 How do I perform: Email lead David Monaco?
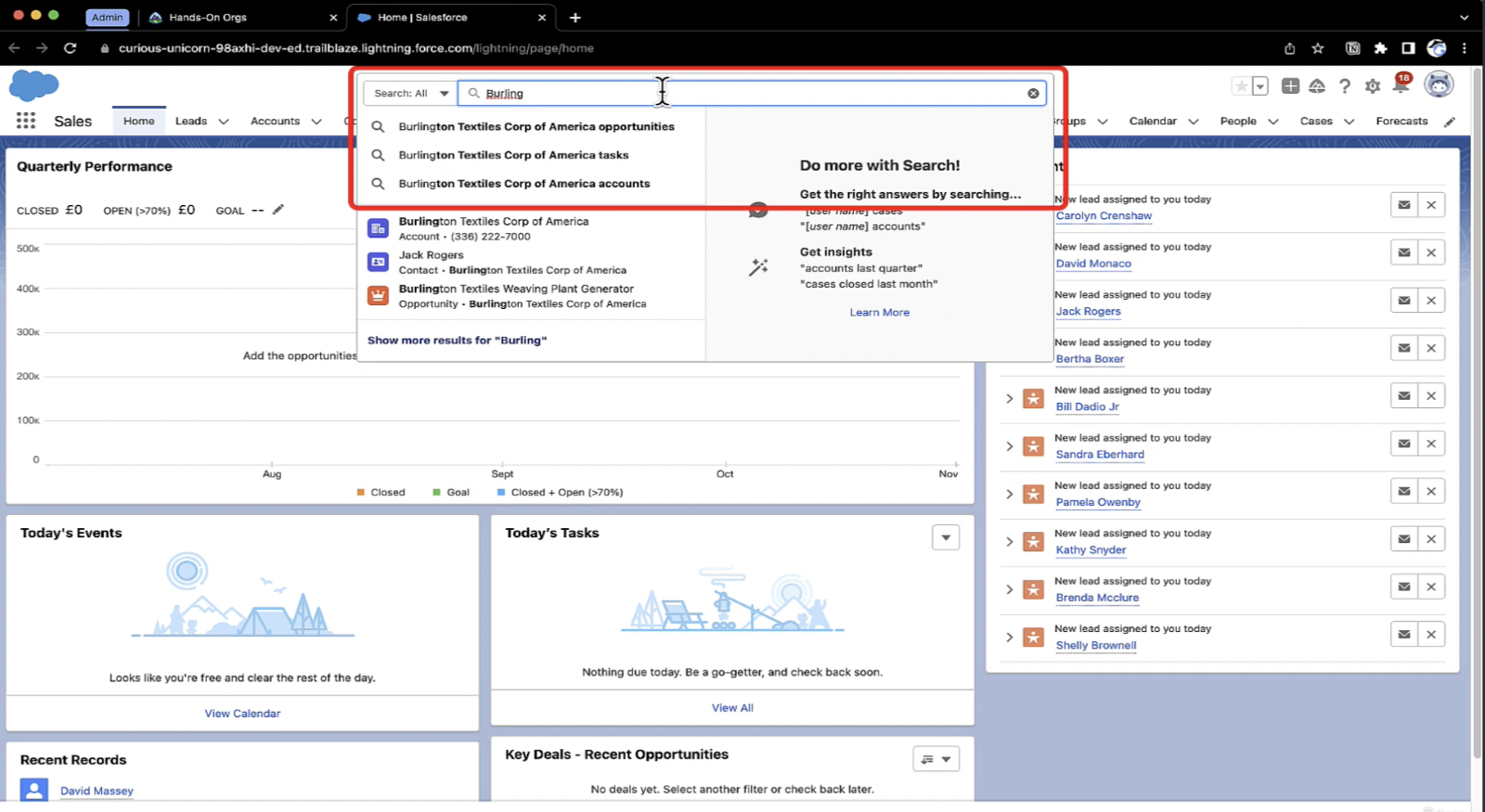pyautogui.click(x=1404, y=252)
